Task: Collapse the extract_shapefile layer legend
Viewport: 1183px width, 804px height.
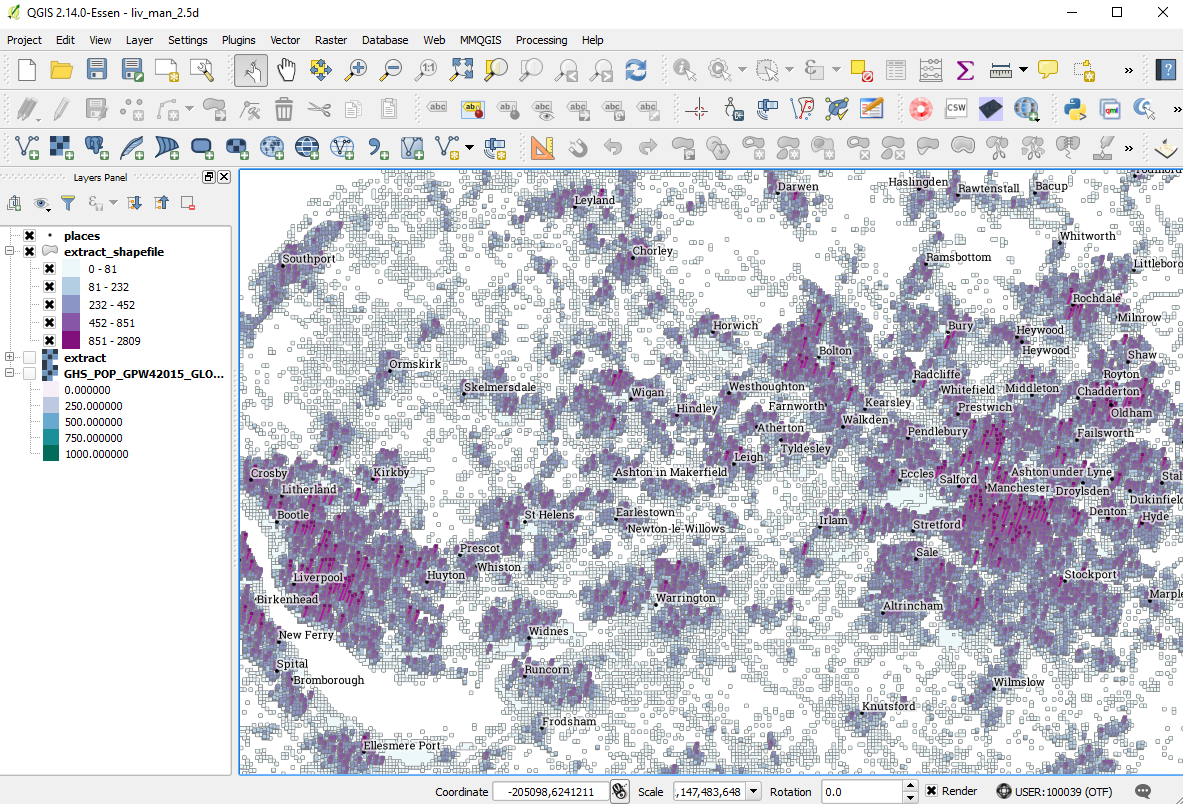Action: coord(10,251)
